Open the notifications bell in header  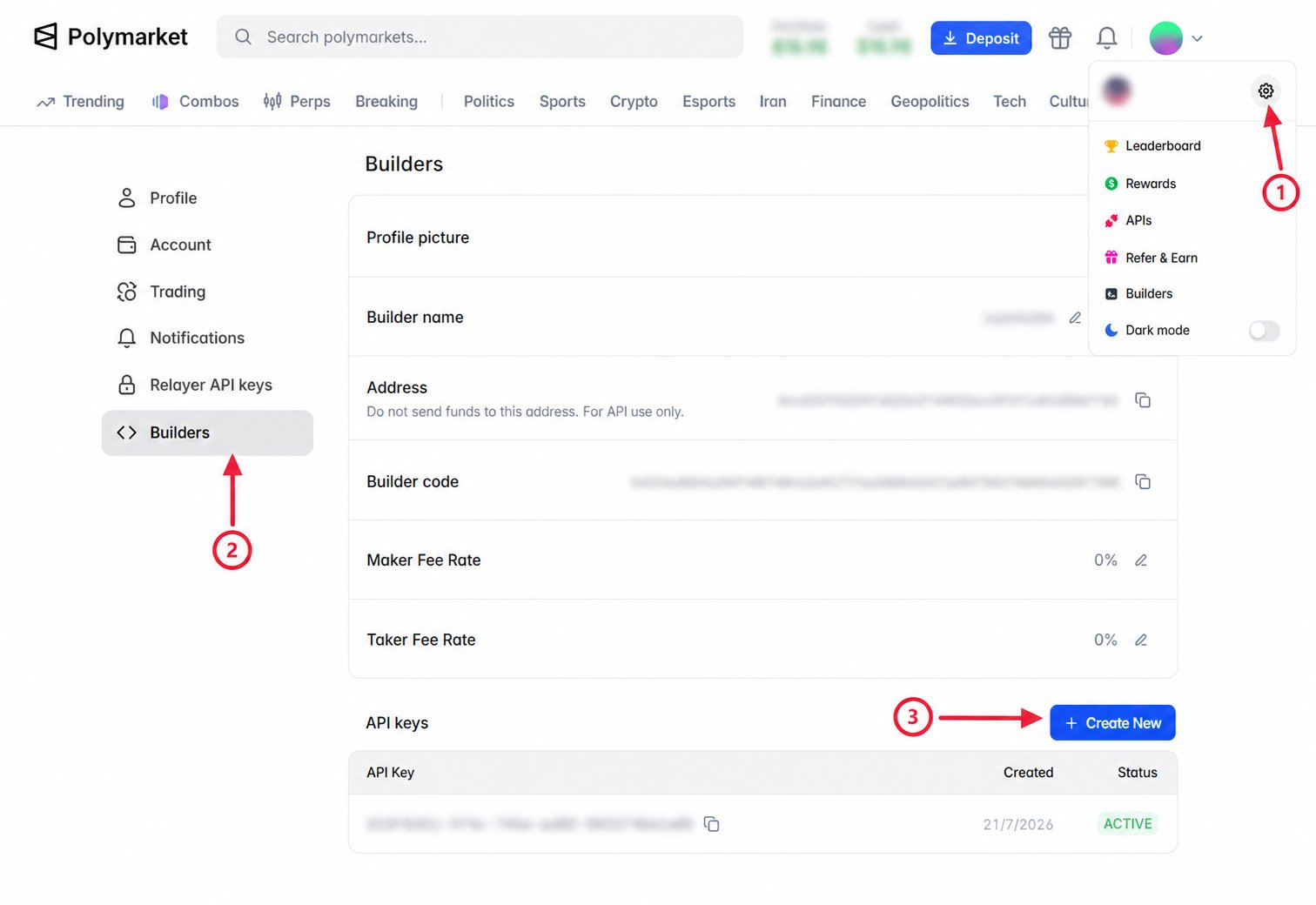[x=1106, y=37]
